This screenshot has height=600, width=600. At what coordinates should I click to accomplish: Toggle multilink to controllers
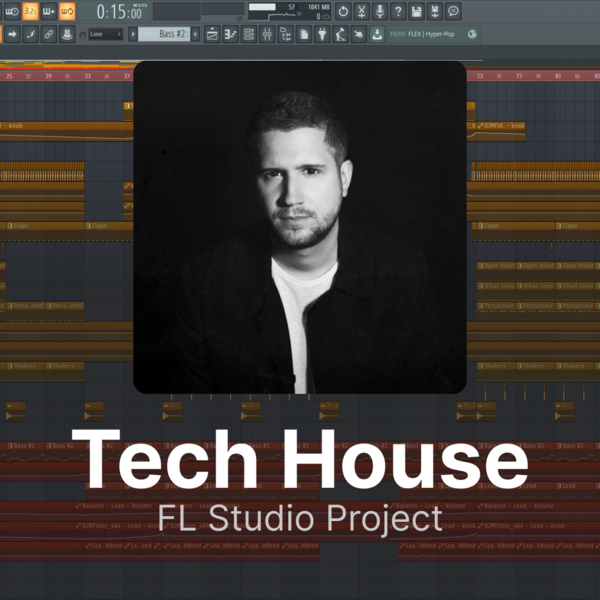click(x=67, y=34)
